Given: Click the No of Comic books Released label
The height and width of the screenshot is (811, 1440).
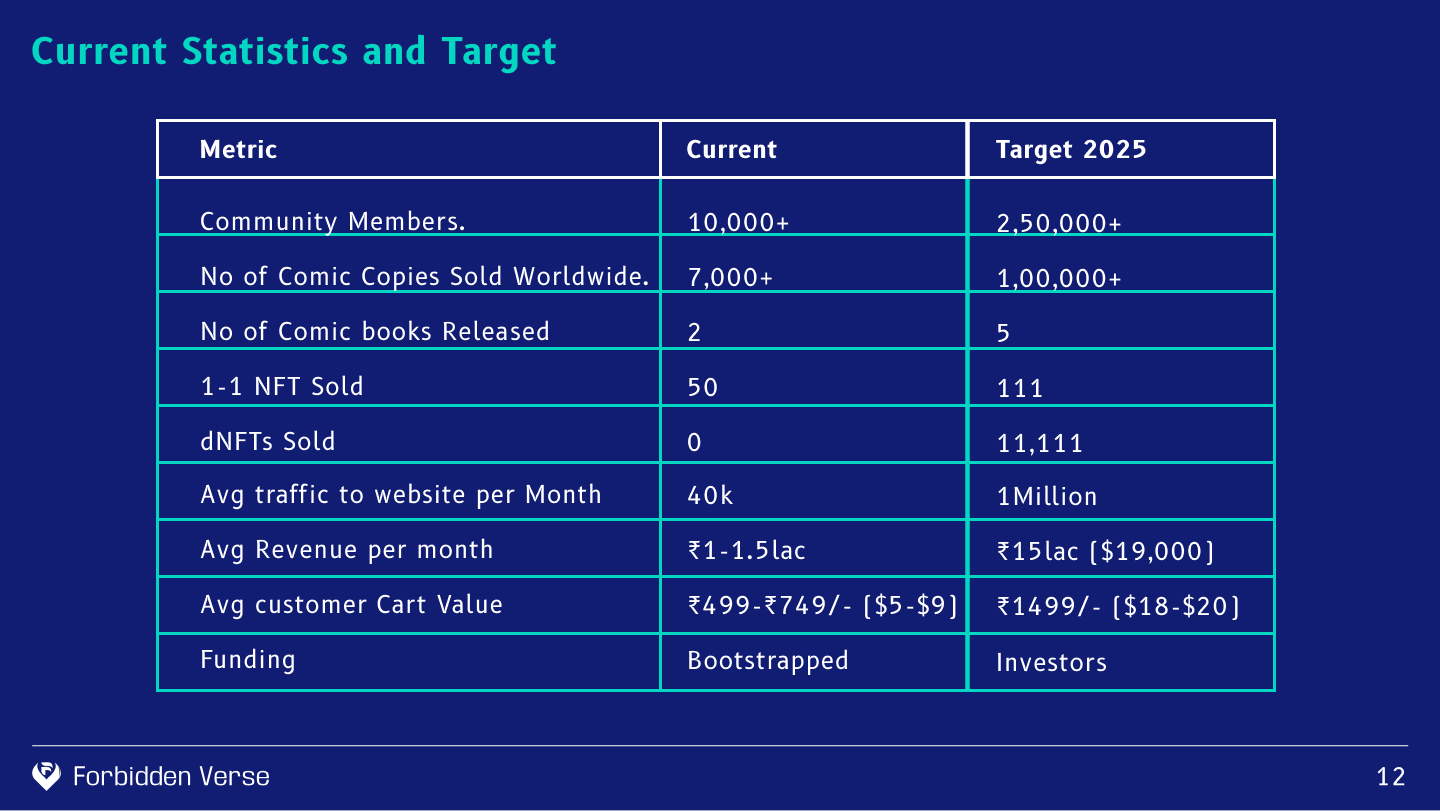Looking at the screenshot, I should pos(375,331).
